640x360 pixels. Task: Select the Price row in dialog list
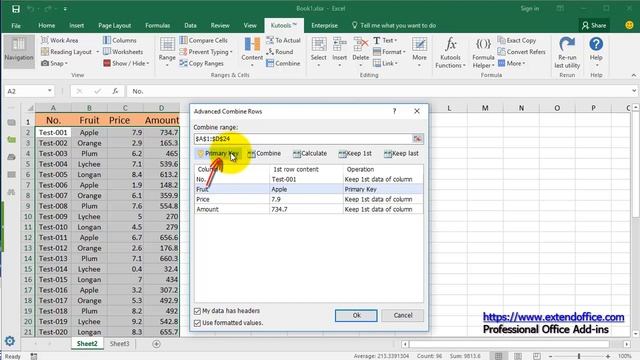pos(309,199)
